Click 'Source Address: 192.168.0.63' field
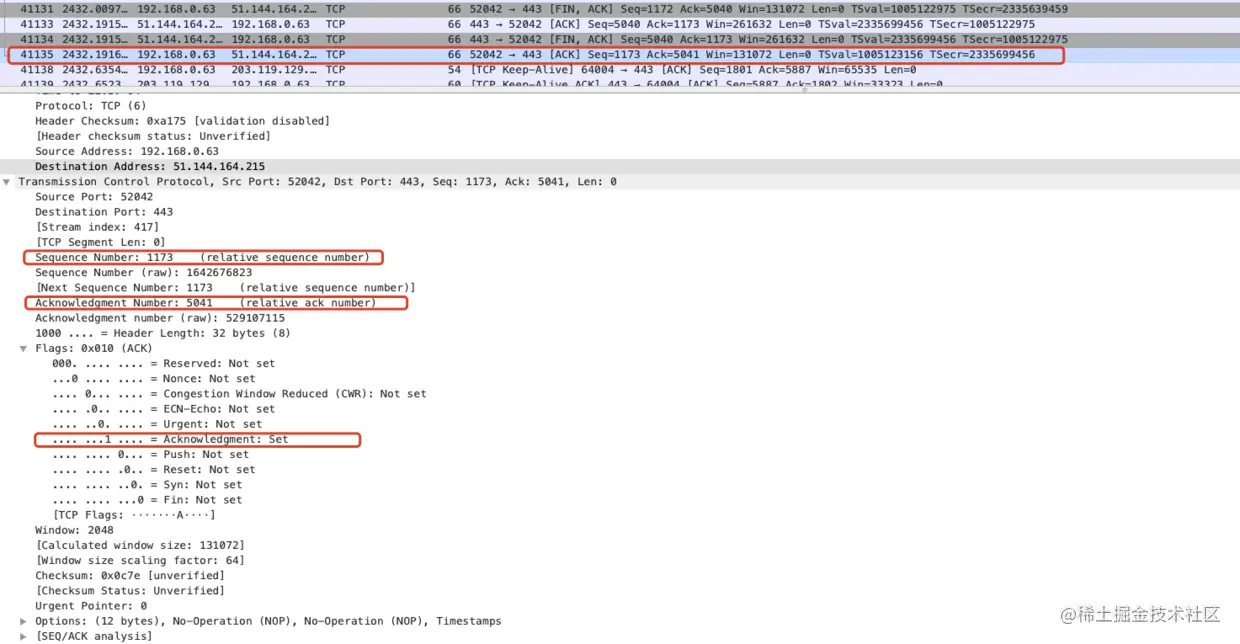 (x=127, y=151)
